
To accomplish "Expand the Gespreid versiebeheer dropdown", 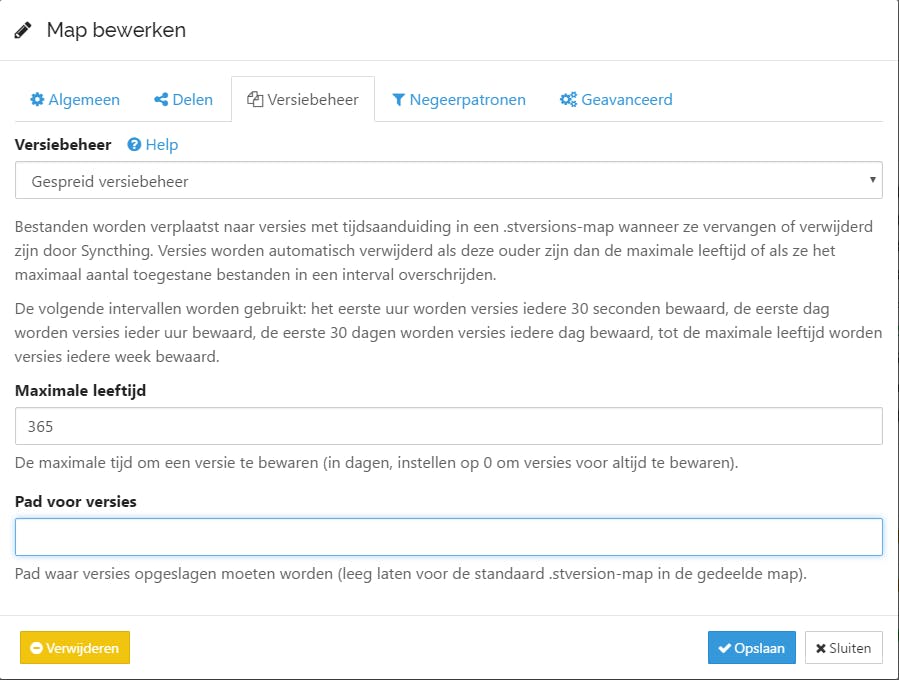I will 448,181.
